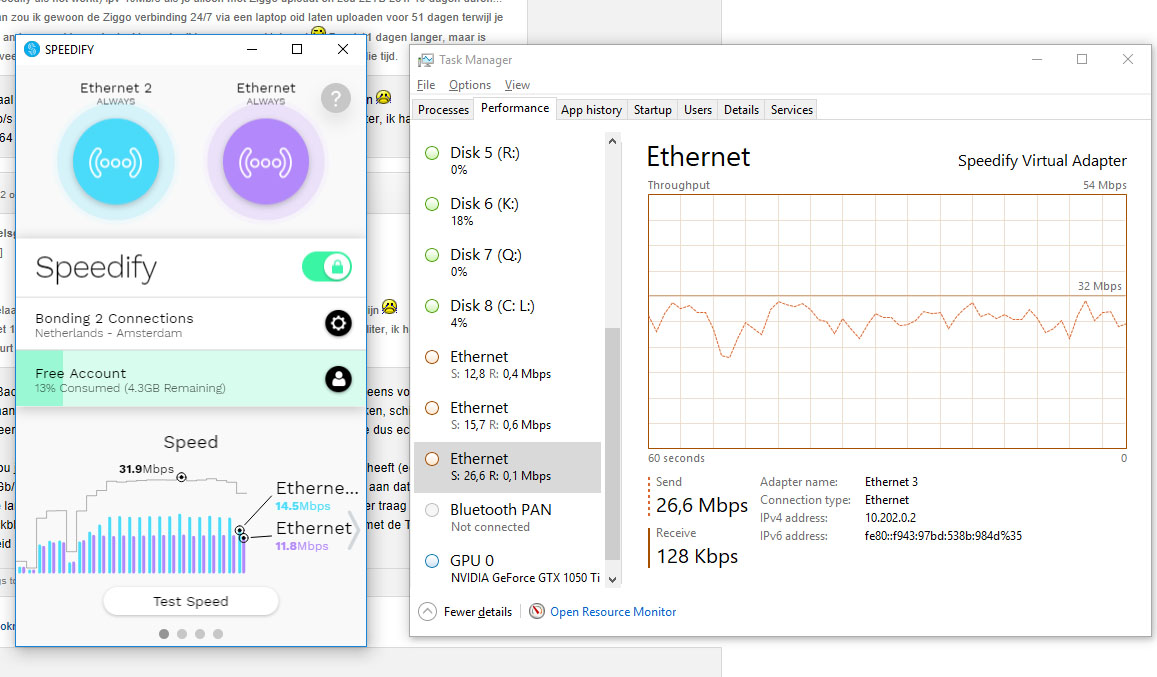Viewport: 1157px width, 677px height.
Task: Select Ethernet adapter sending 12,8 Mbps
Action: (508, 365)
